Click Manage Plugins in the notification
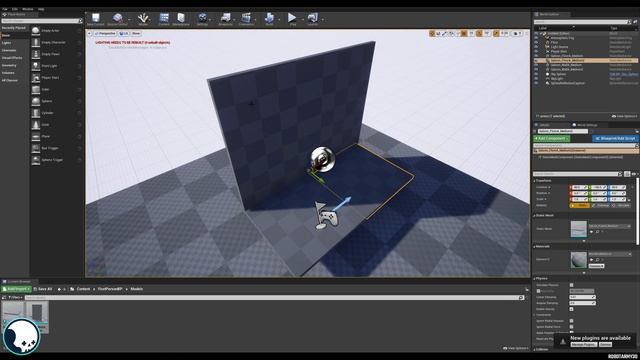The width and height of the screenshot is (640, 360). click(x=583, y=344)
